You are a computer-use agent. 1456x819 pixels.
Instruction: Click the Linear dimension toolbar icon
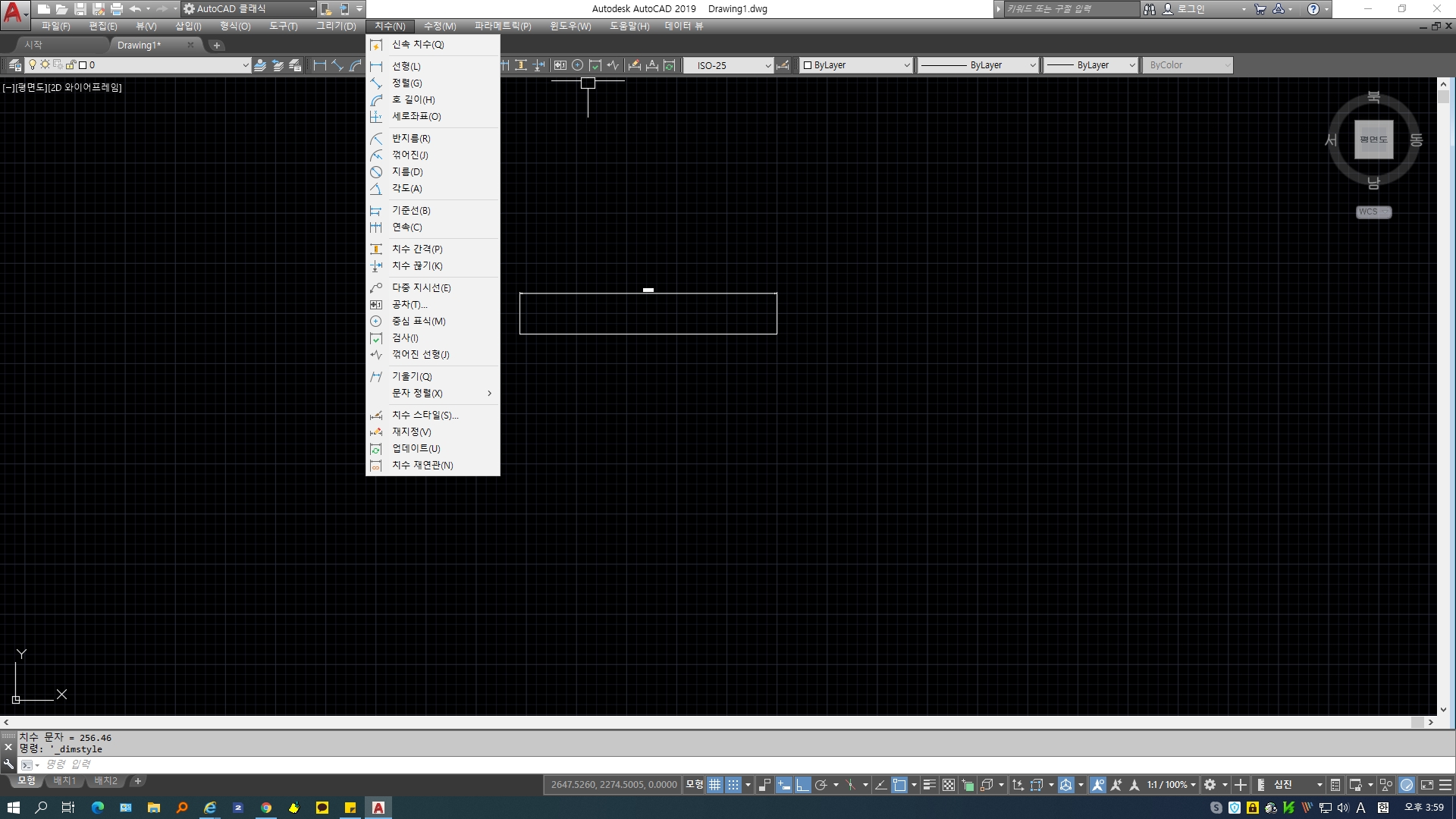tap(320, 65)
